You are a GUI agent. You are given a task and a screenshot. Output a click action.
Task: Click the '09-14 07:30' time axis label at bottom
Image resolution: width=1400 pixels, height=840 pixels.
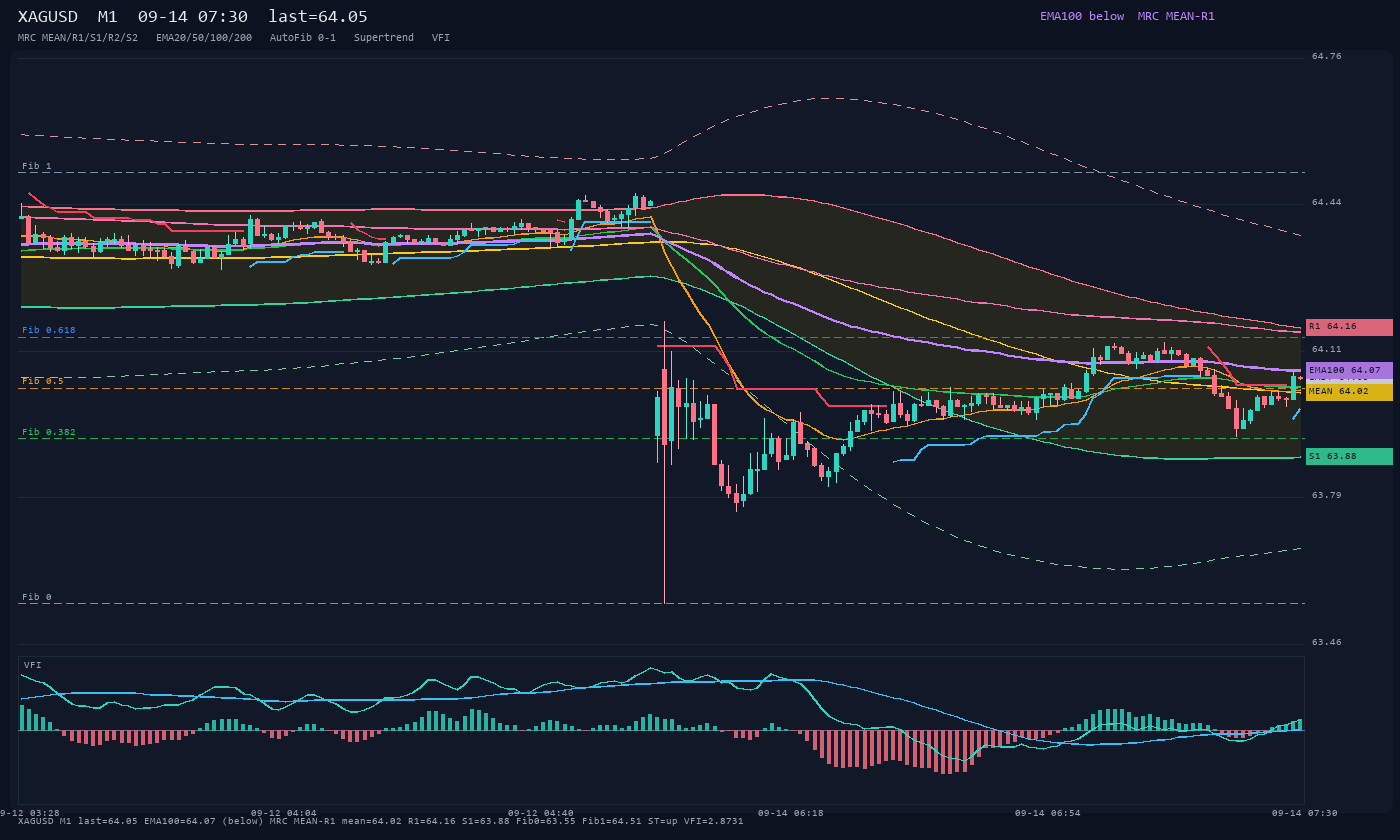tap(1305, 813)
